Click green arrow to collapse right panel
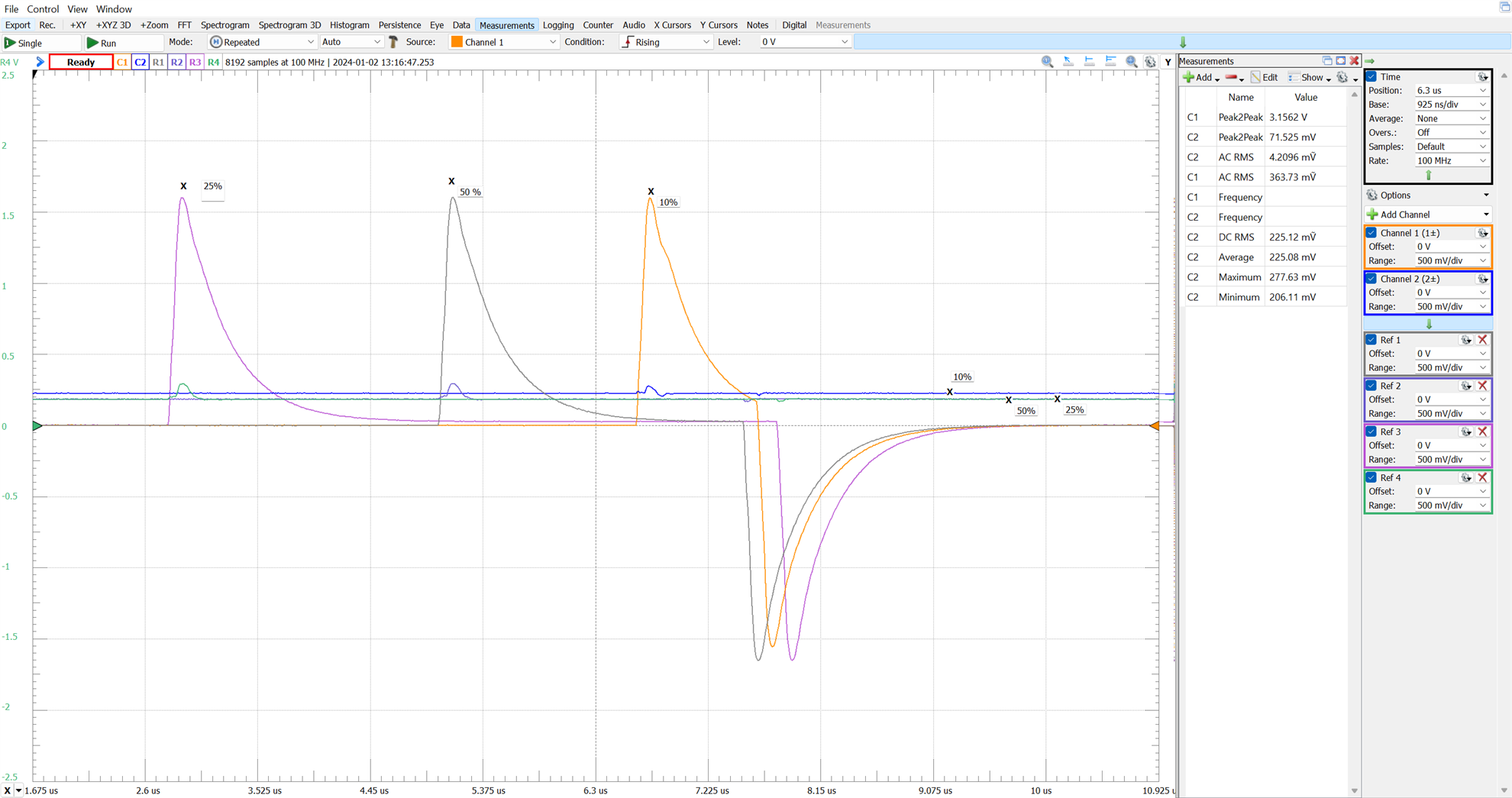 point(1370,61)
